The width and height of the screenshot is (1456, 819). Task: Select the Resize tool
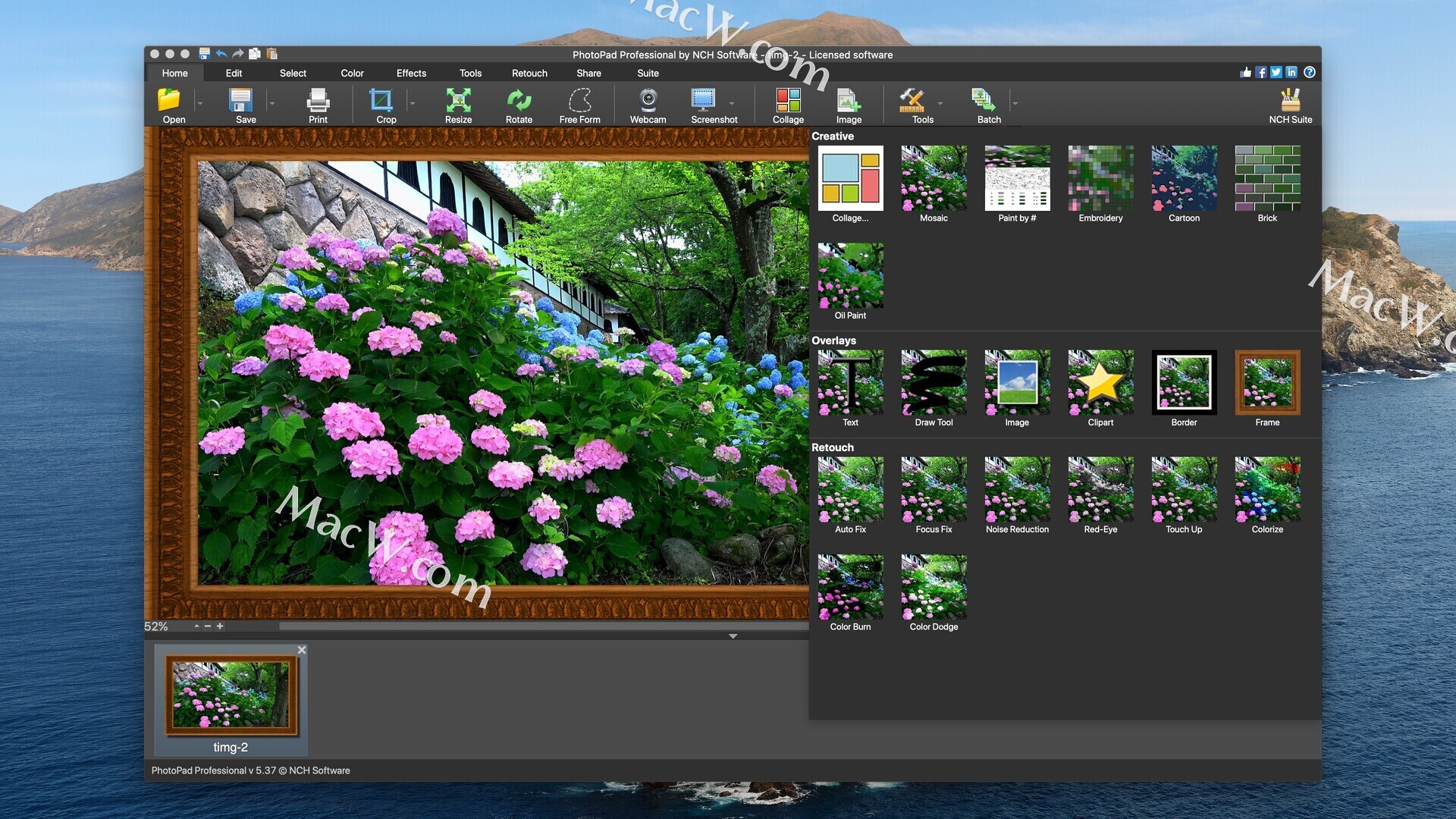[458, 101]
